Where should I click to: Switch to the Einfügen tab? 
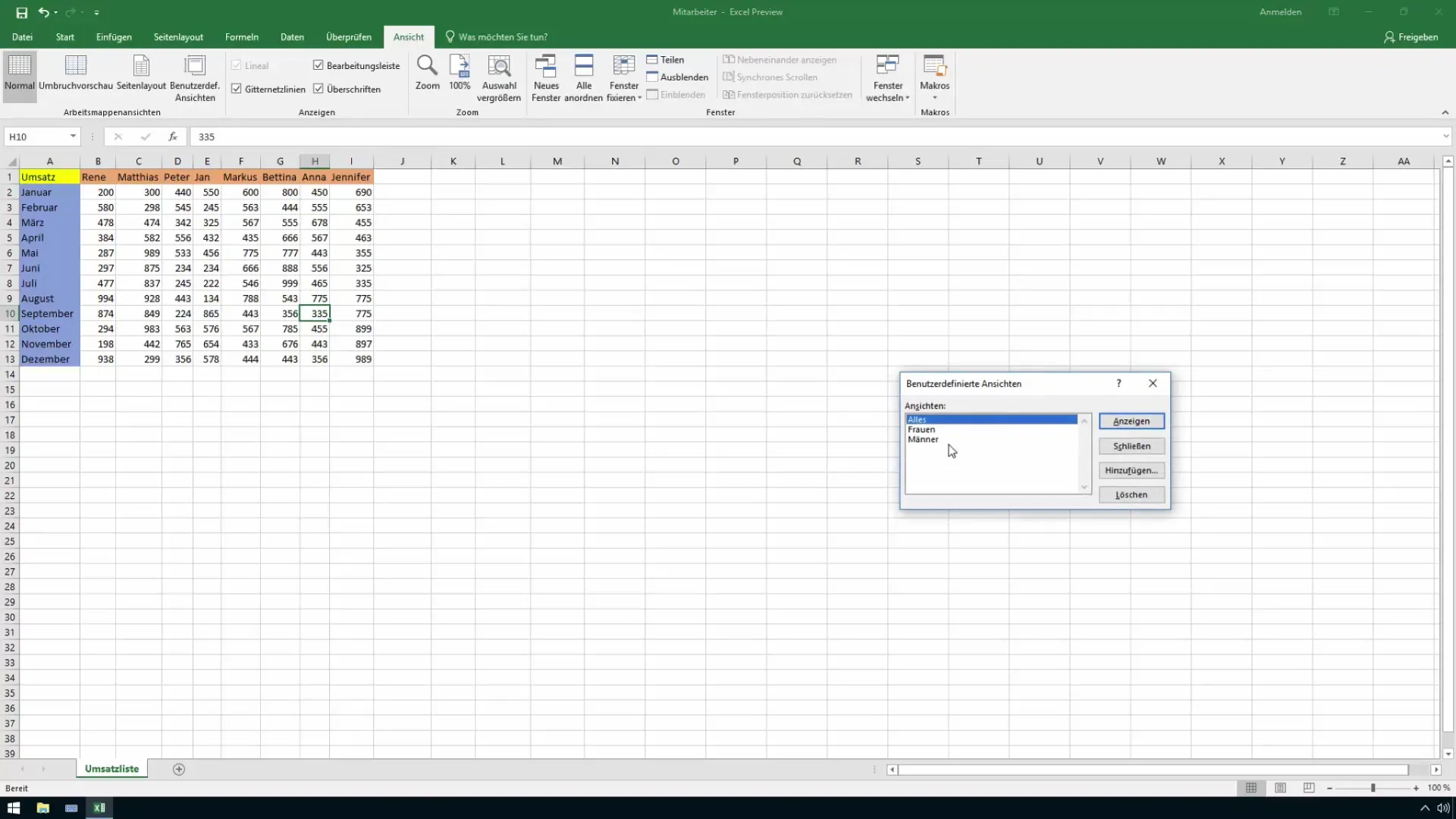click(114, 37)
